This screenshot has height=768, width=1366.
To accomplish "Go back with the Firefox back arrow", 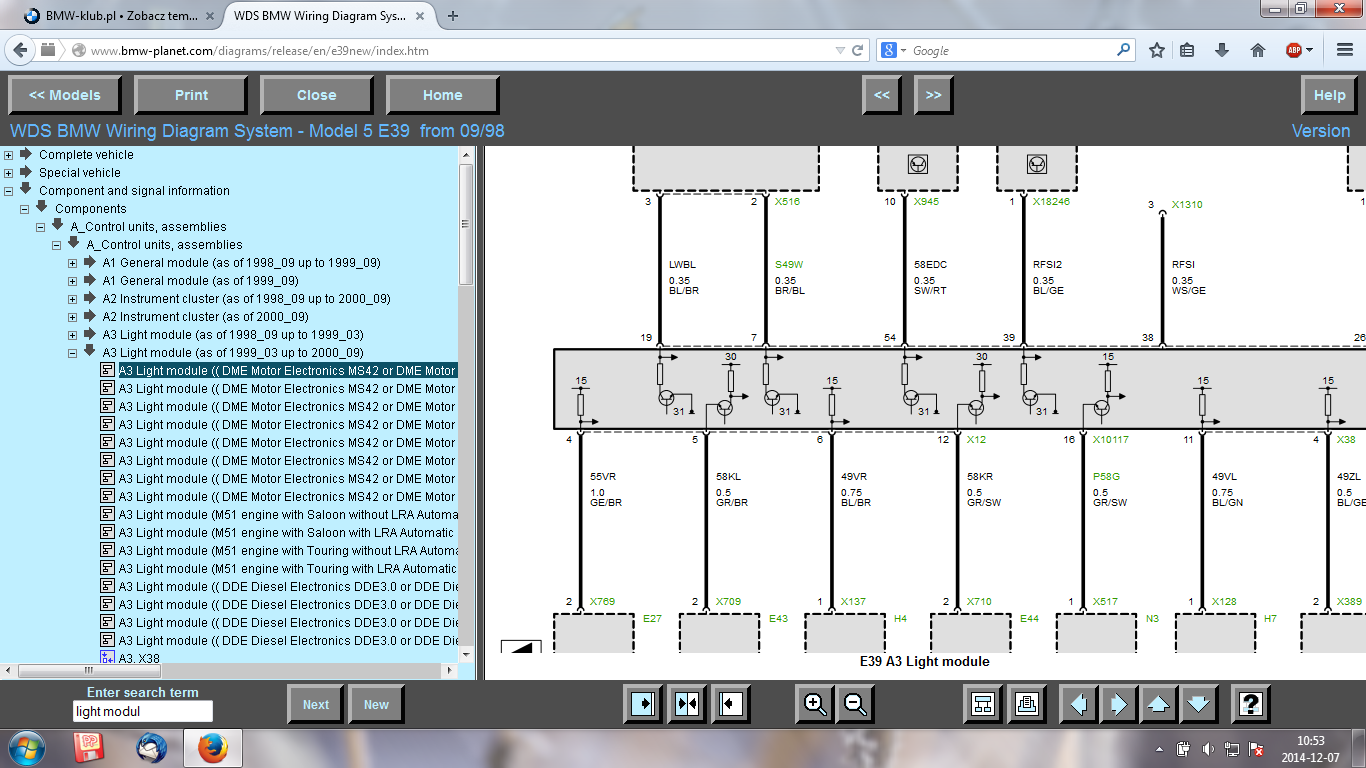I will pyautogui.click(x=22, y=50).
